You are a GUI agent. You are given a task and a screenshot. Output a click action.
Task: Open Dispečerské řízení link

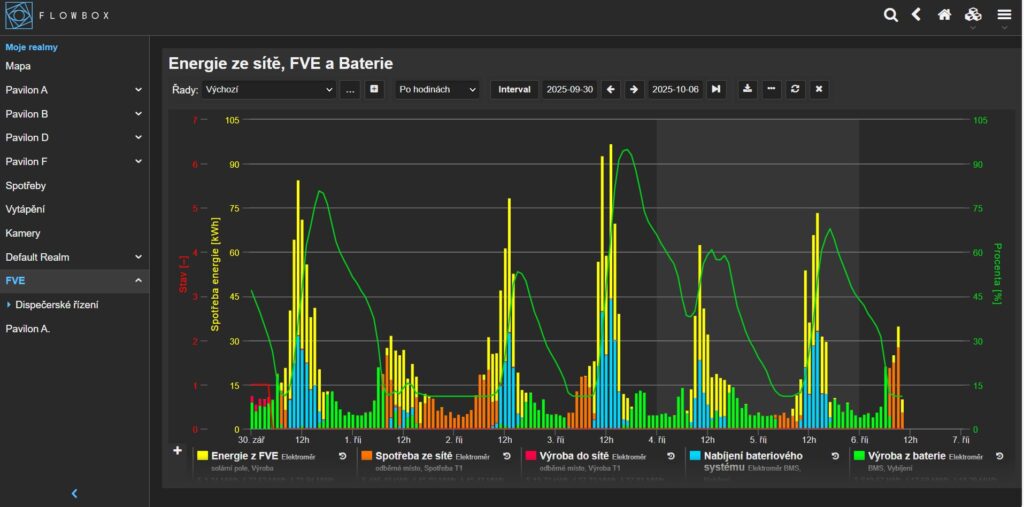(x=57, y=304)
